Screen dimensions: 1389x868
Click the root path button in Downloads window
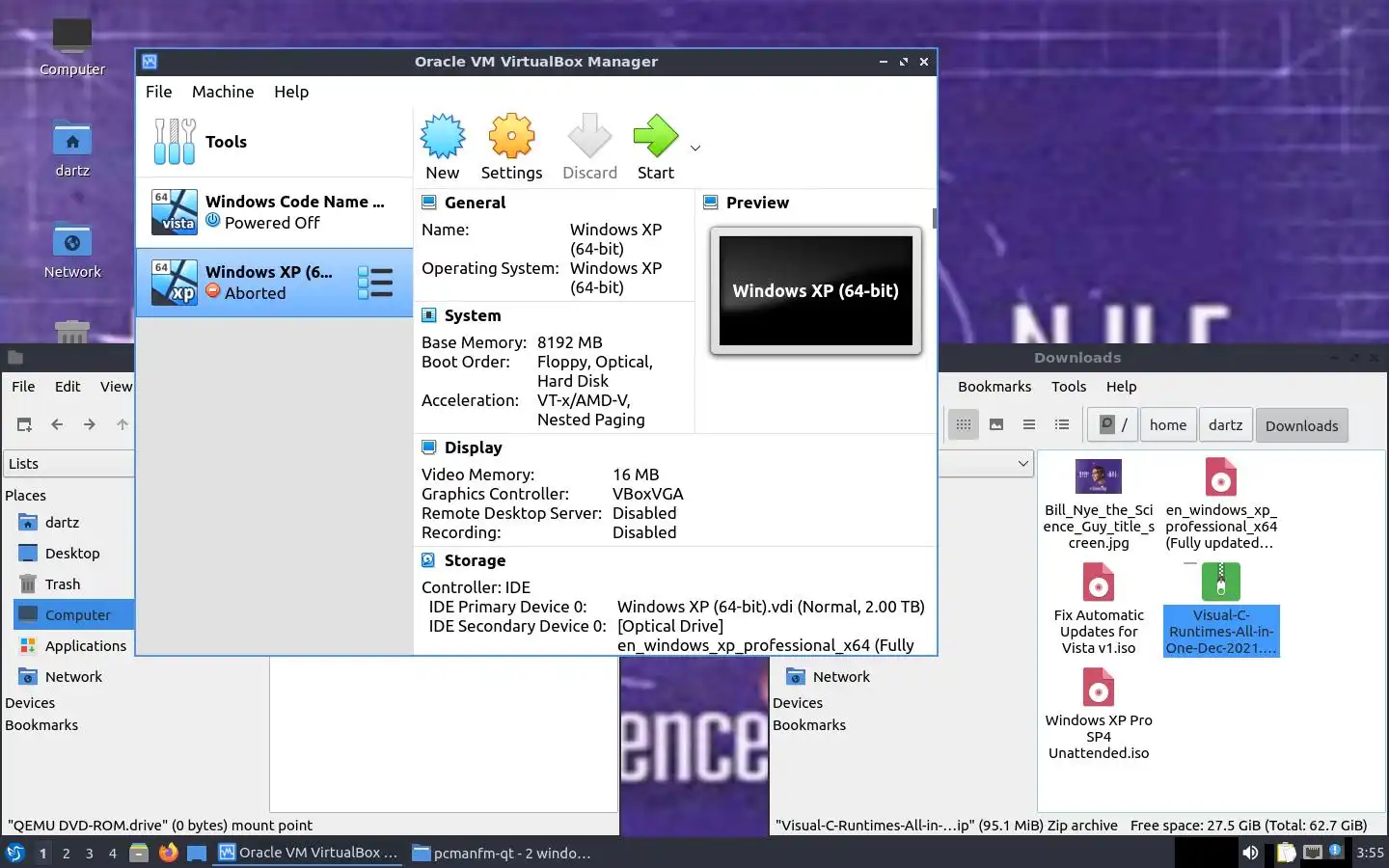(x=1114, y=424)
